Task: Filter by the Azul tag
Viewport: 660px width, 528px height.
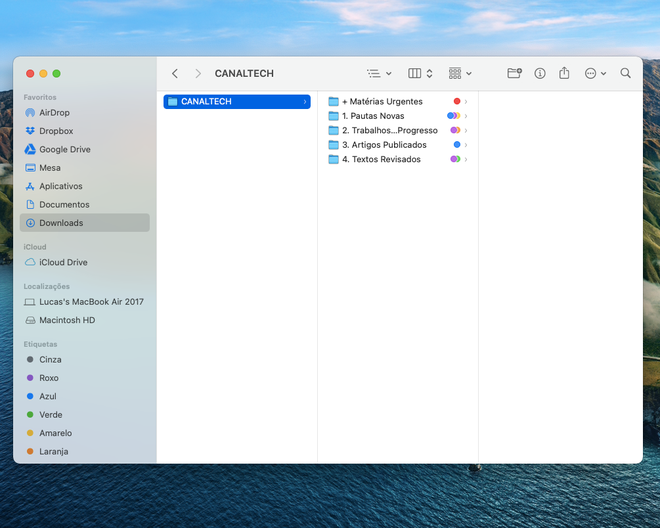Action: pos(85,396)
